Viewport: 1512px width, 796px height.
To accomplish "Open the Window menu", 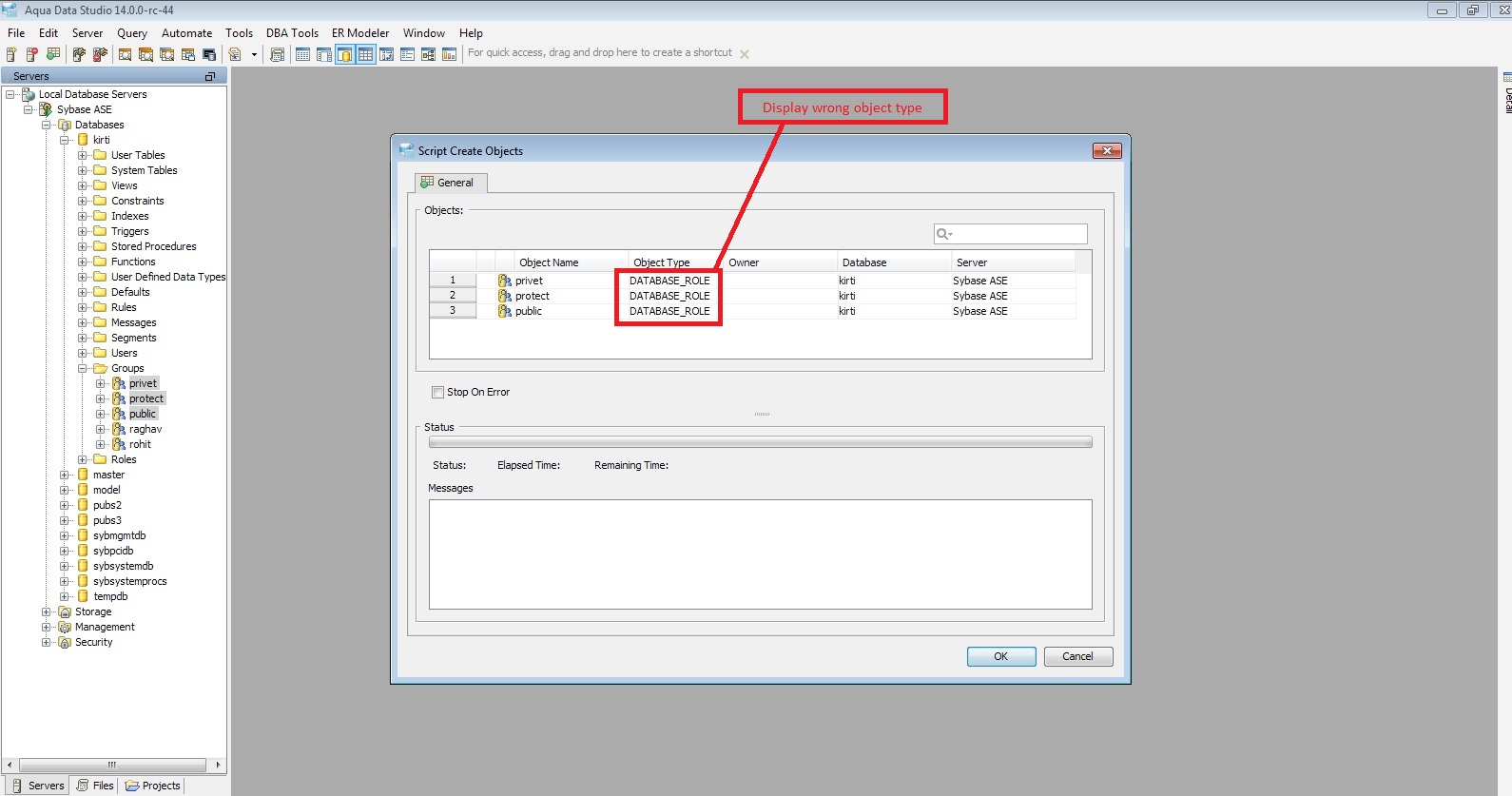I will 424,33.
